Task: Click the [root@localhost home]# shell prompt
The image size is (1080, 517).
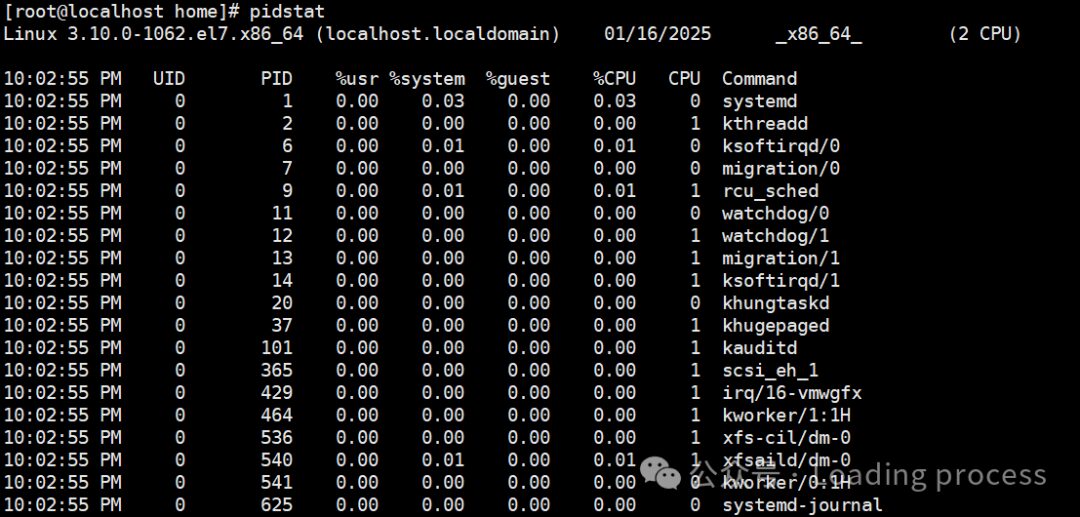Action: point(122,11)
